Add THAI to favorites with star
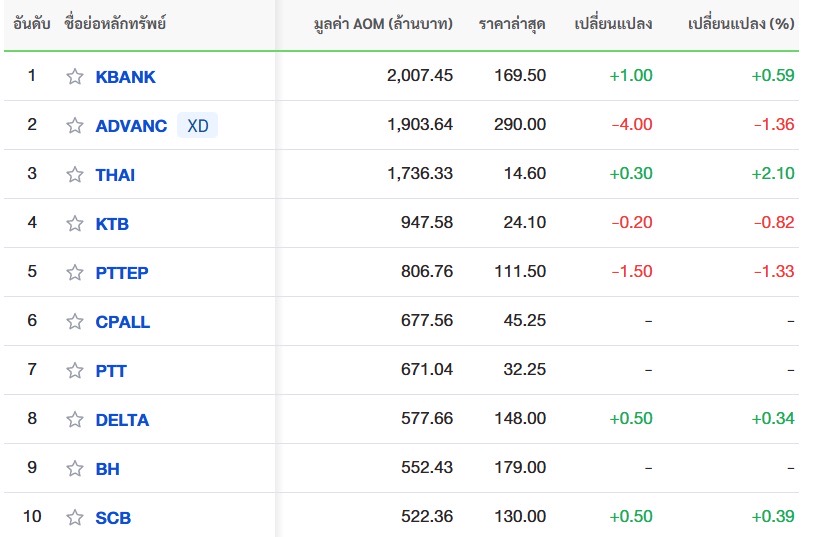Screen dimensions: 813x537 [x=75, y=175]
